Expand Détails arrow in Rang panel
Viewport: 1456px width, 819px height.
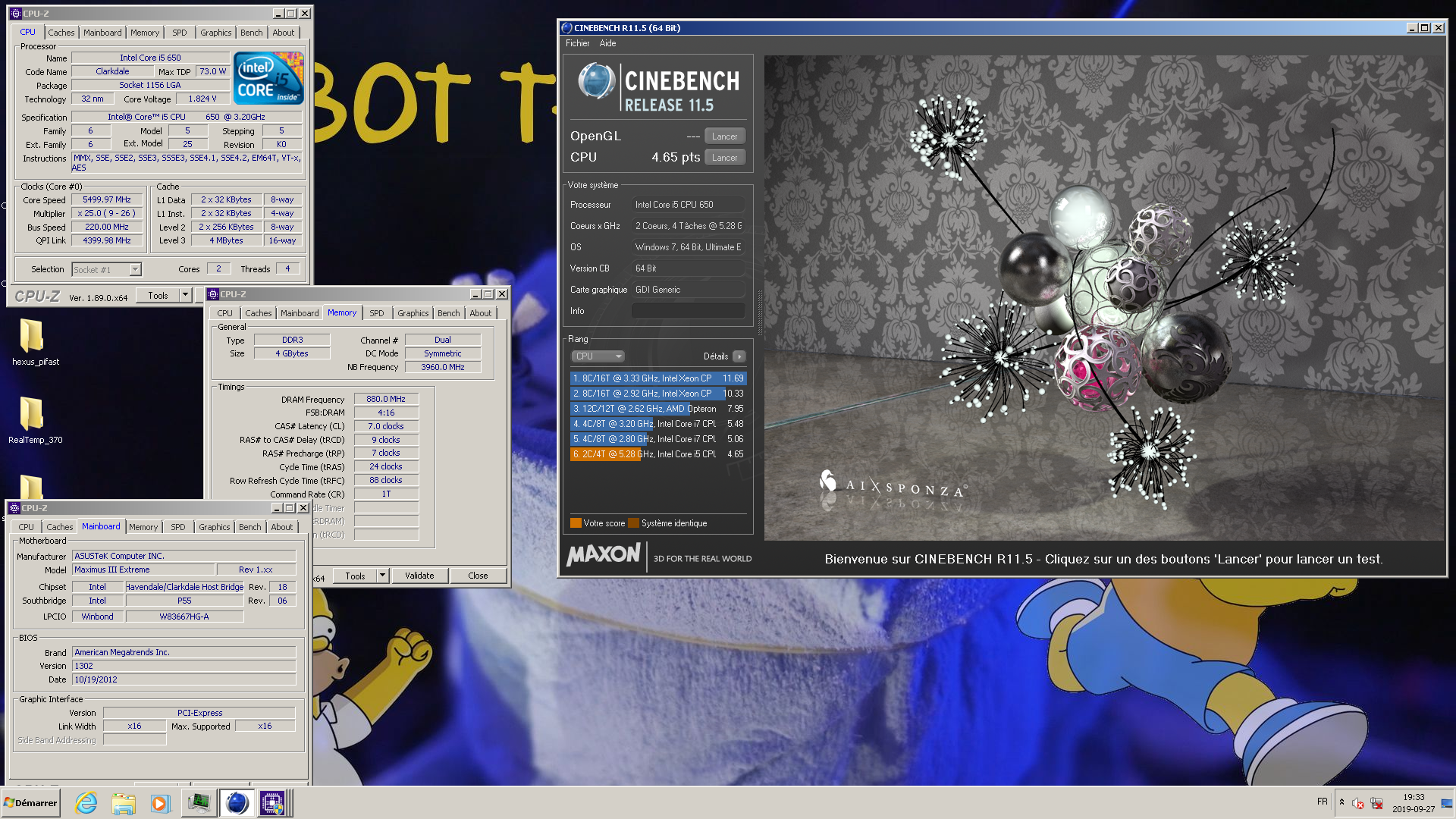pyautogui.click(x=739, y=356)
